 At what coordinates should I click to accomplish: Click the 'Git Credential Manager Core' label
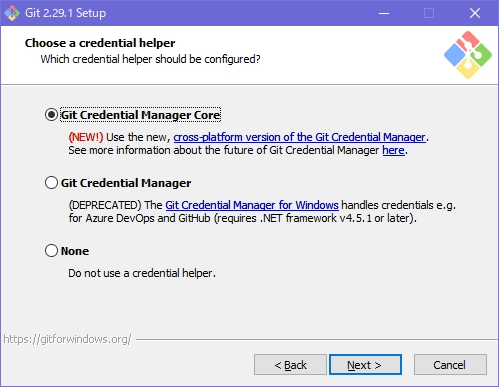(140, 115)
